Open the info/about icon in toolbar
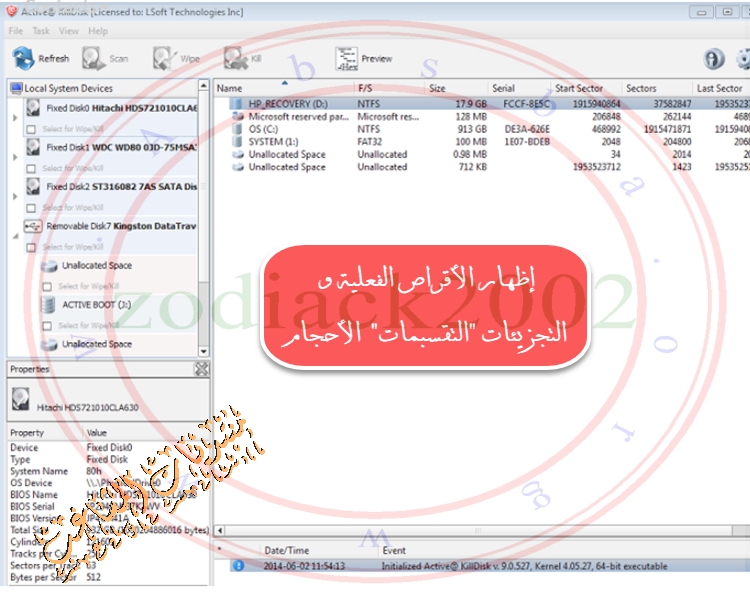The height and width of the screenshot is (603, 750). pyautogui.click(x=714, y=58)
